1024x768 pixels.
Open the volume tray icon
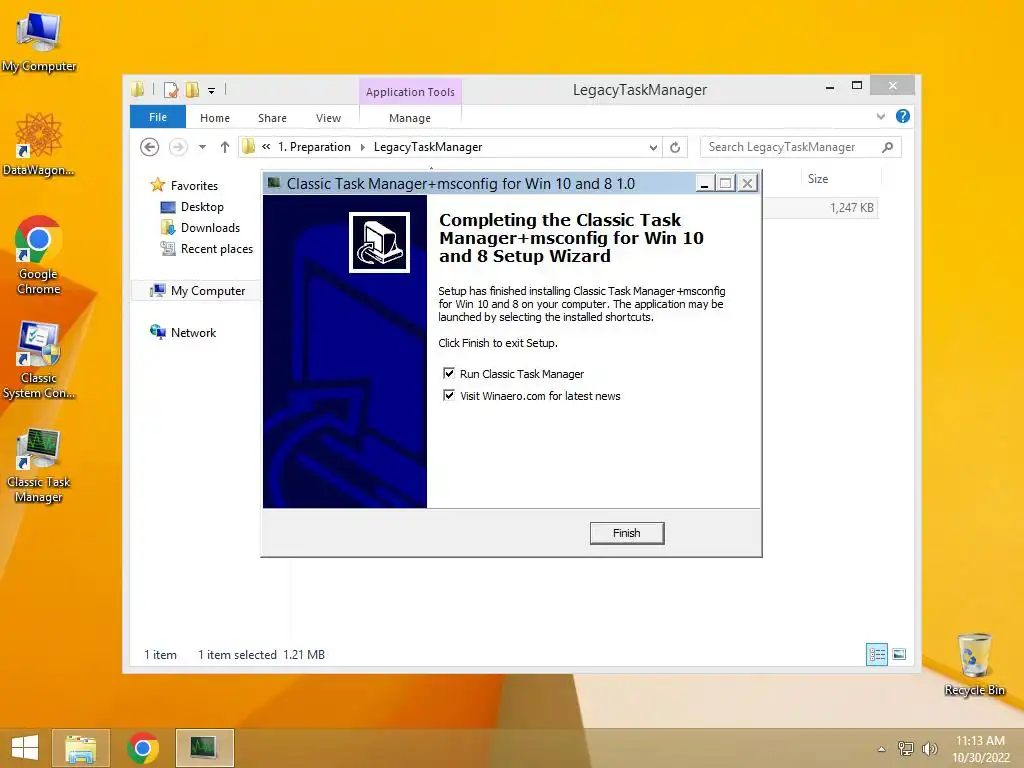[x=929, y=748]
